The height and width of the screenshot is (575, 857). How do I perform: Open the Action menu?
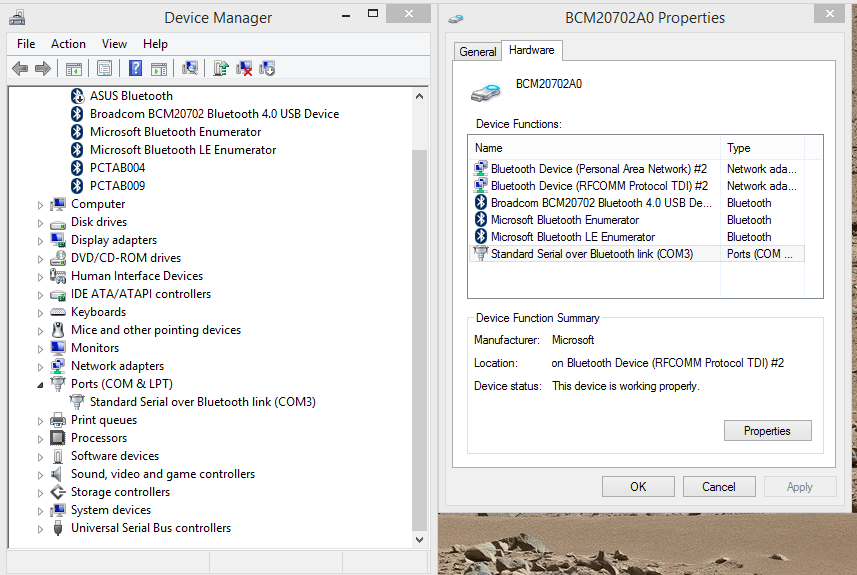[68, 44]
